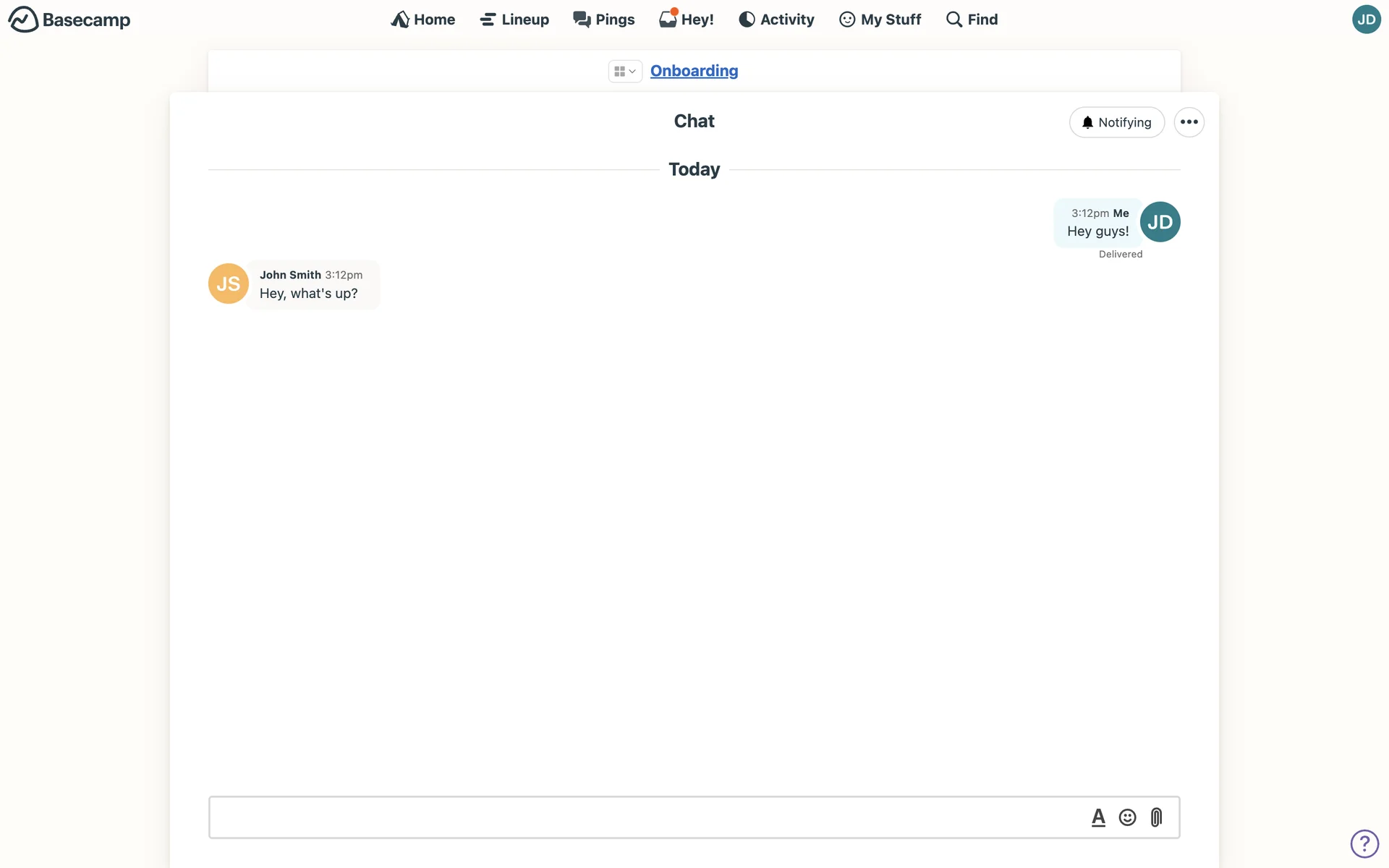Open Lineup from the top nav

click(514, 20)
